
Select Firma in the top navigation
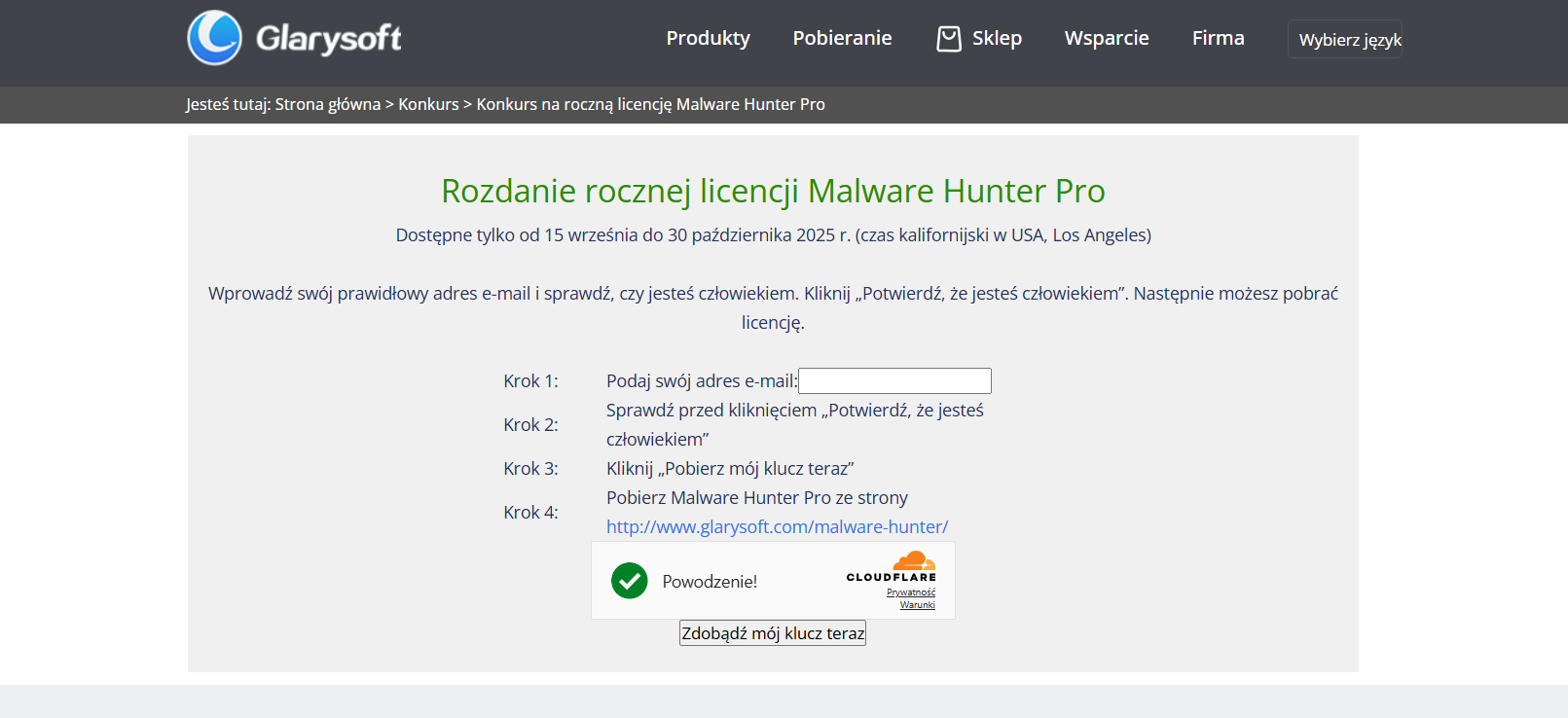(x=1218, y=38)
